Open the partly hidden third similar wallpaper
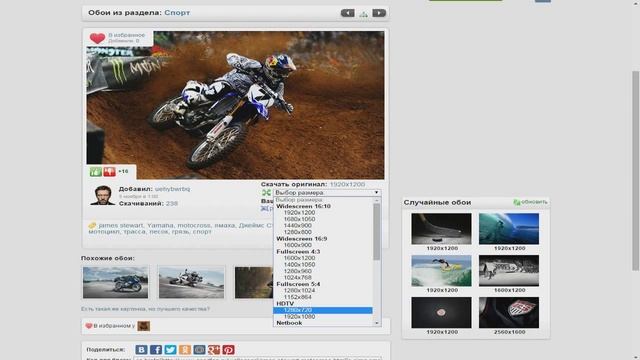640x360 pixels. [254, 282]
